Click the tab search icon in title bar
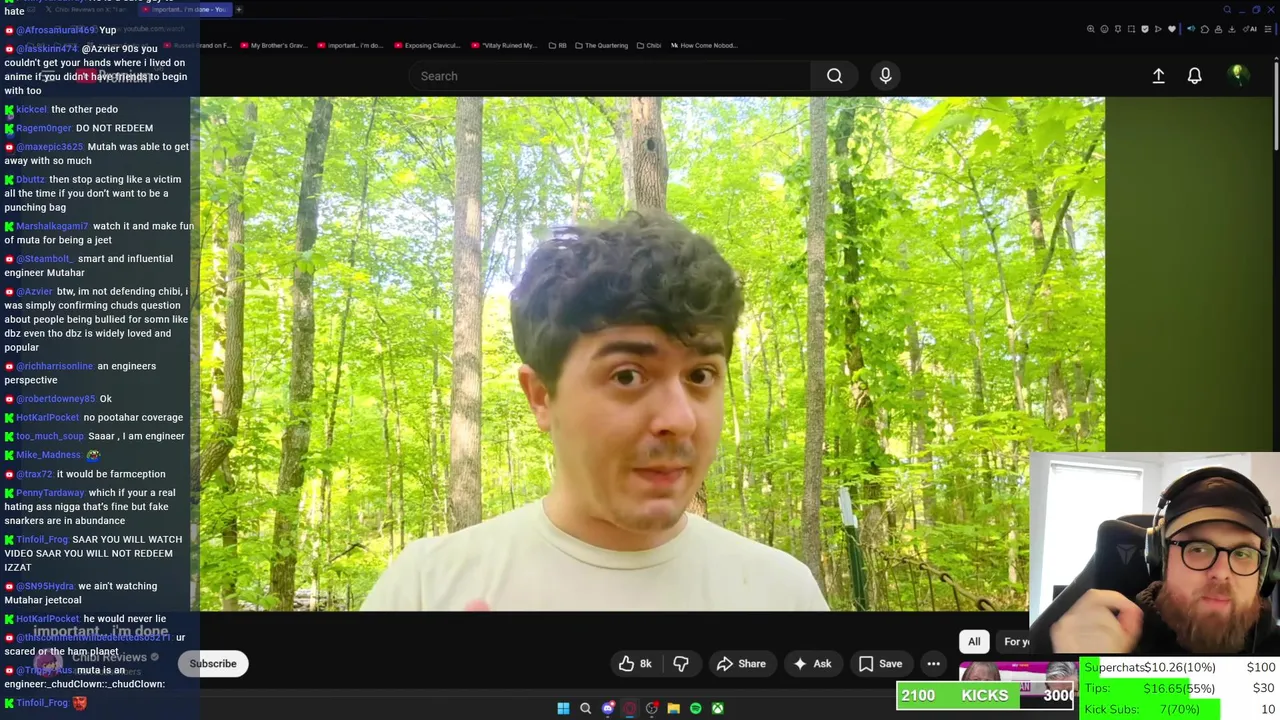This screenshot has height=720, width=1280. [x=1227, y=9]
